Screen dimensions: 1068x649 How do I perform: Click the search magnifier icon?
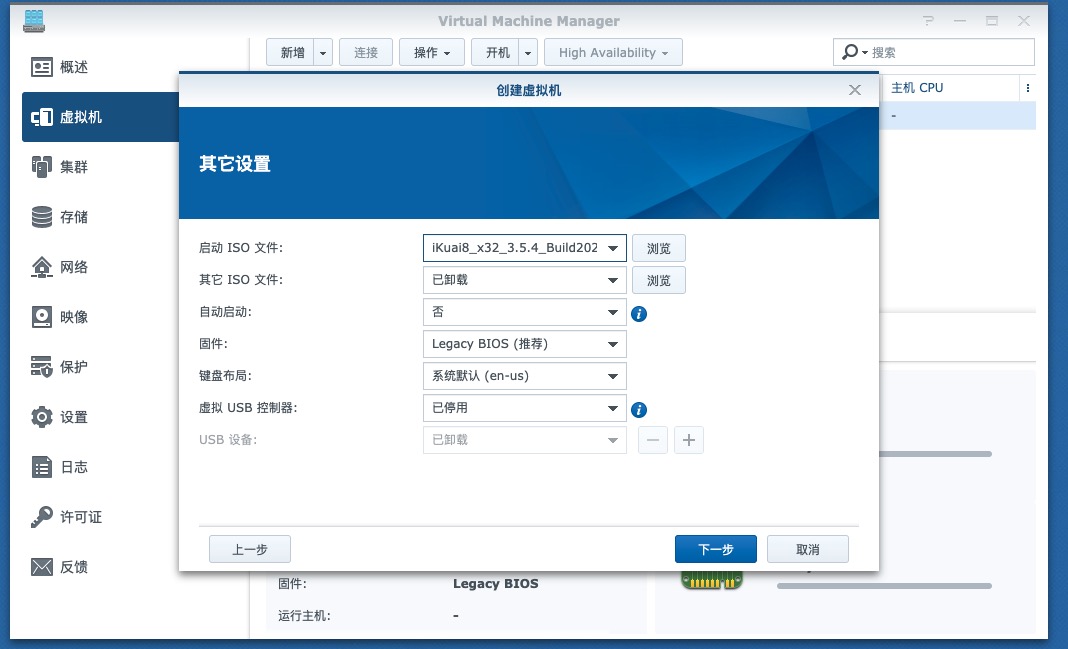[849, 52]
